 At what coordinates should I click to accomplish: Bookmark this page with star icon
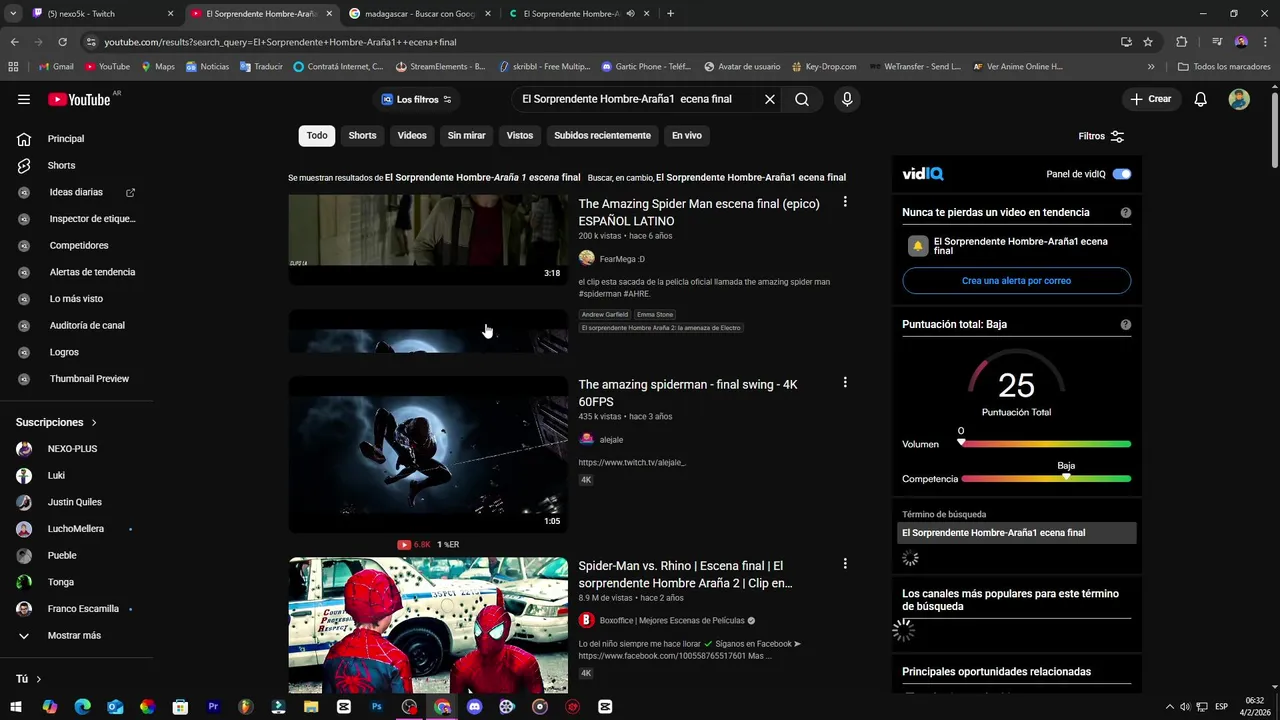click(x=1148, y=42)
